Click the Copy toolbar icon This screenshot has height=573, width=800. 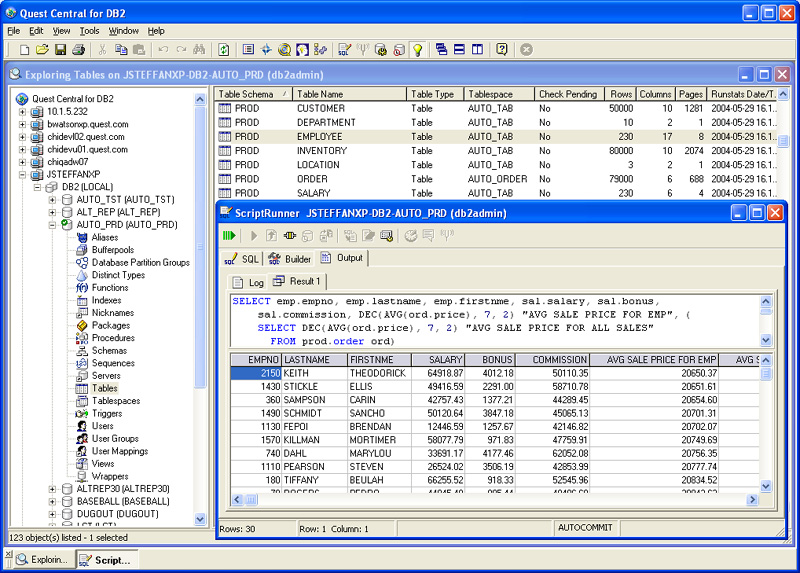[121, 49]
